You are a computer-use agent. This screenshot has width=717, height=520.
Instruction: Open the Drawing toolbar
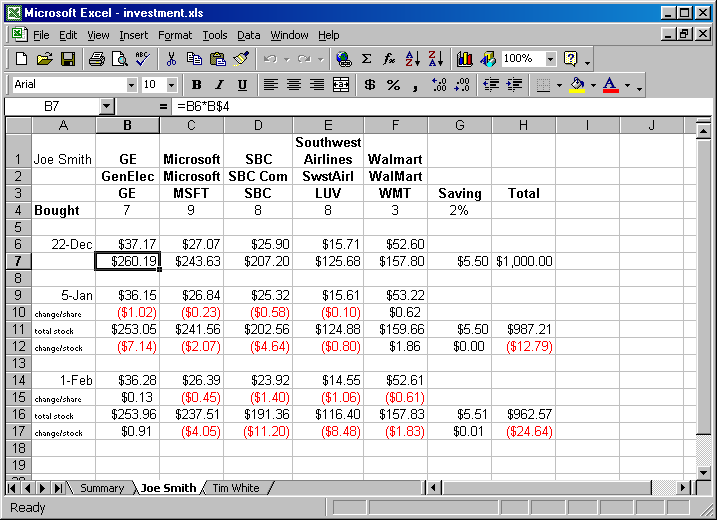(488, 59)
